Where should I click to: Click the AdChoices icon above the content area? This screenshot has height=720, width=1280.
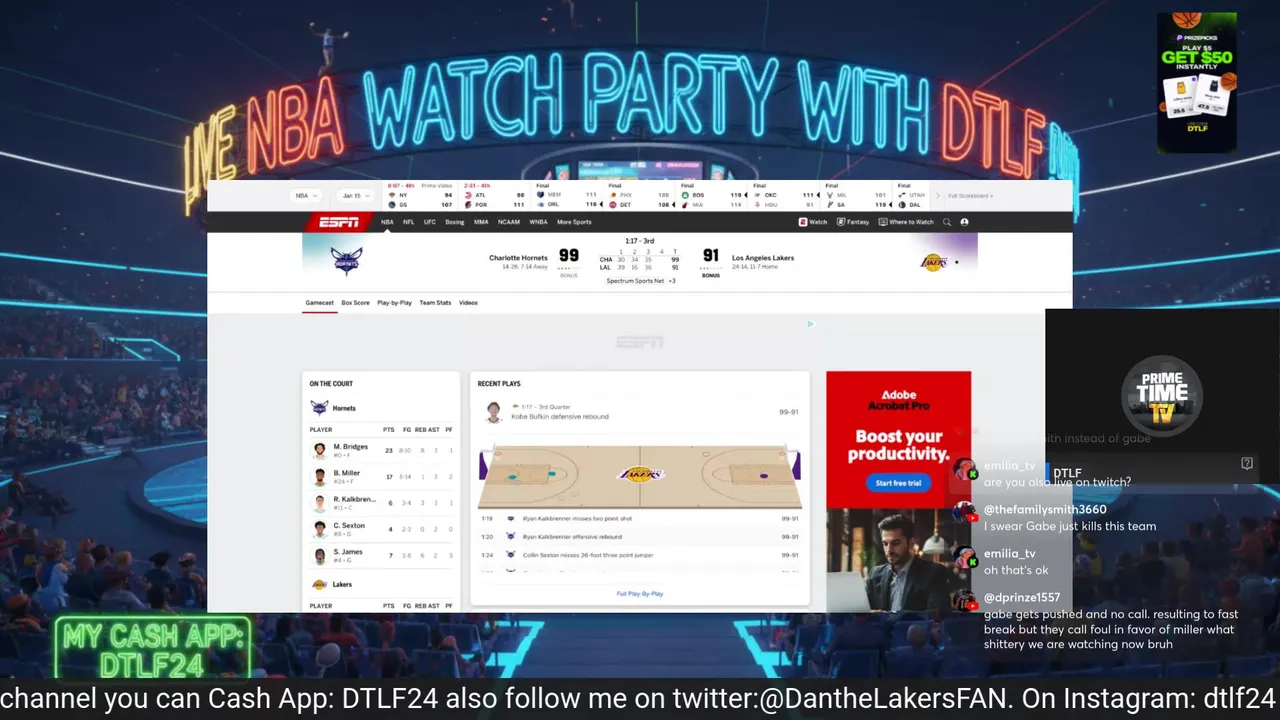click(810, 324)
